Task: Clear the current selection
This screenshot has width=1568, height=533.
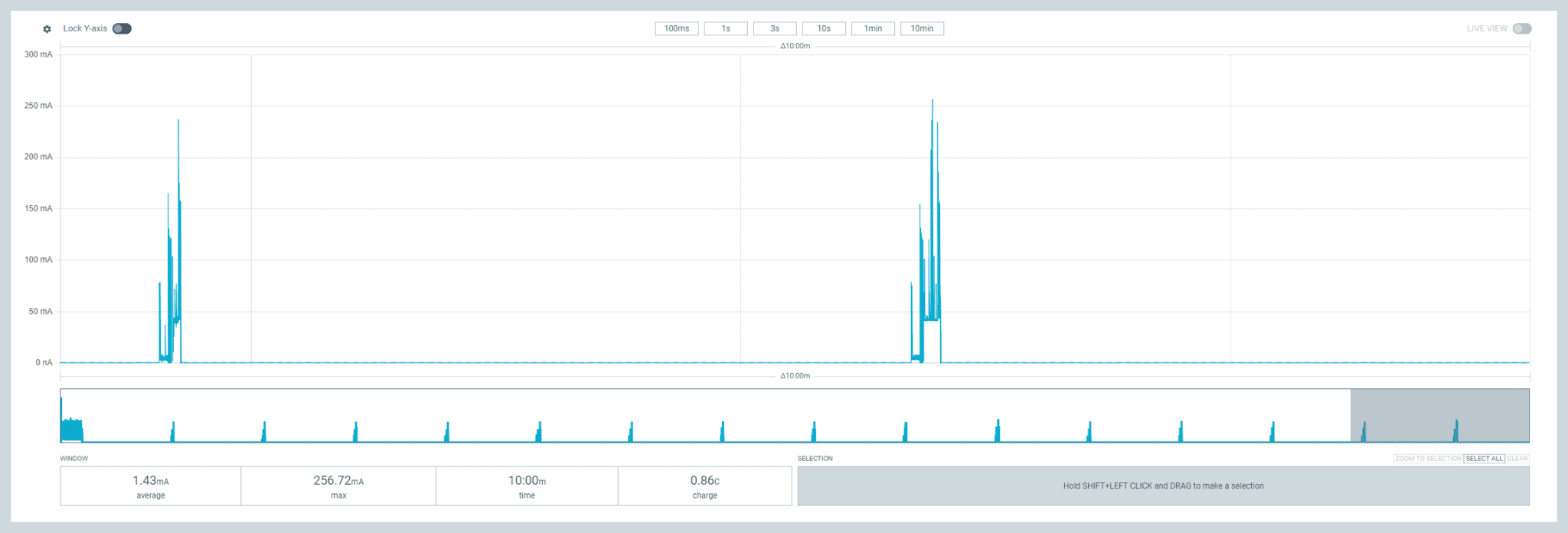Action: pos(1517,459)
